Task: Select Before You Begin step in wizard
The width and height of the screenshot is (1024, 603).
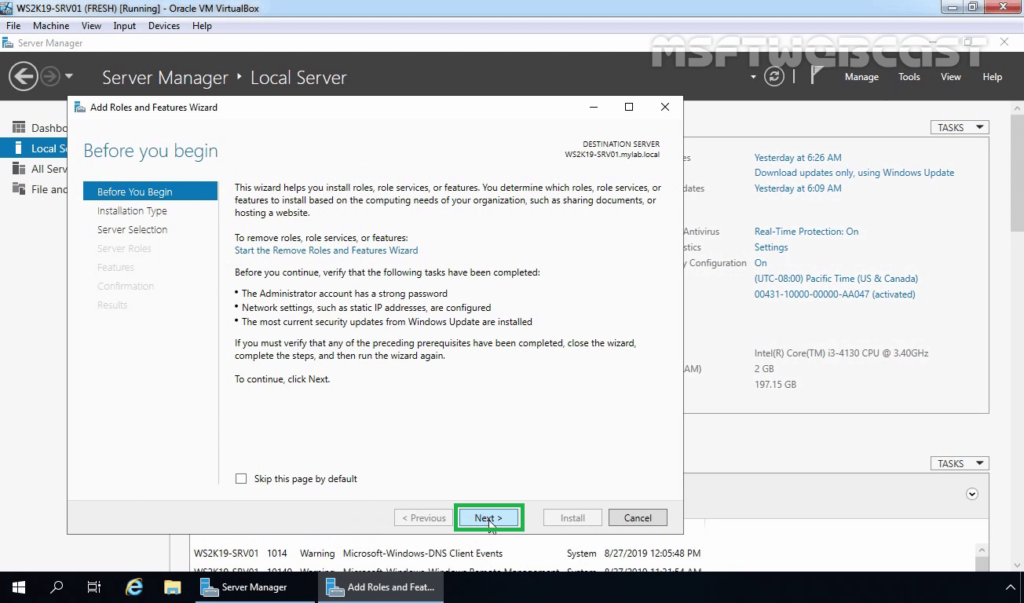Action: coord(150,191)
